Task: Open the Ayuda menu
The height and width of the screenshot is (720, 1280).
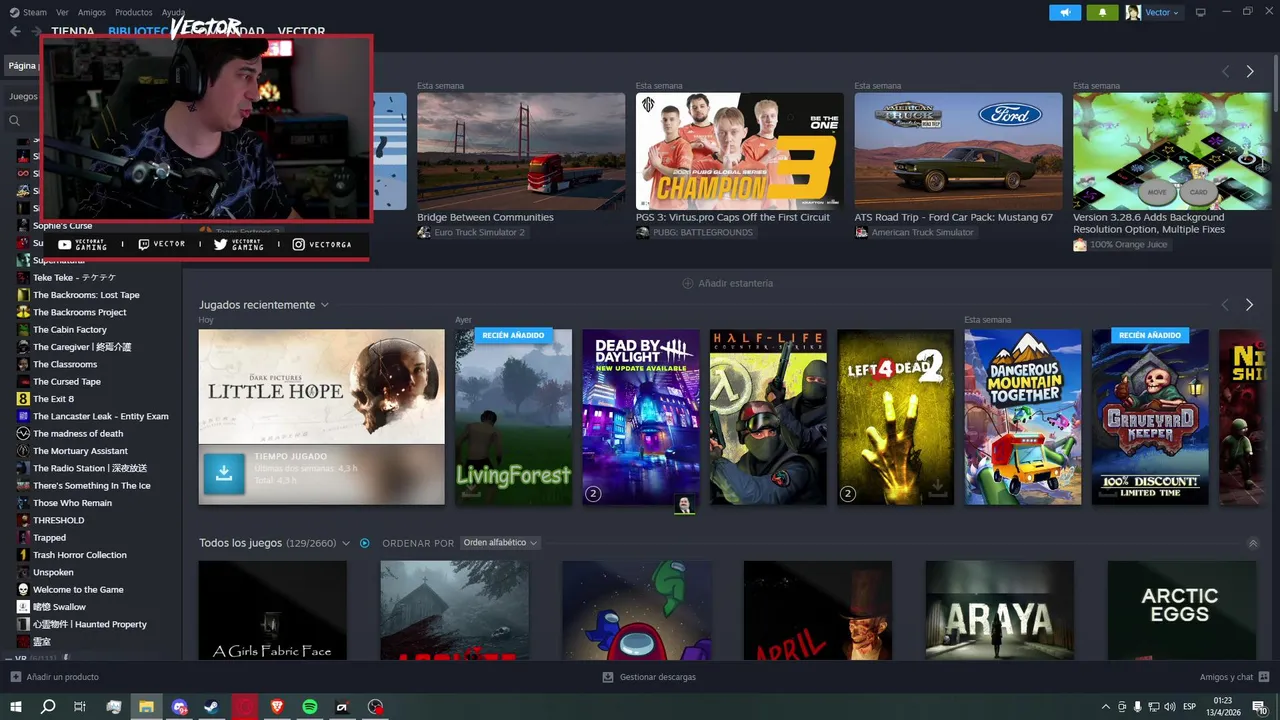Action: point(173,12)
